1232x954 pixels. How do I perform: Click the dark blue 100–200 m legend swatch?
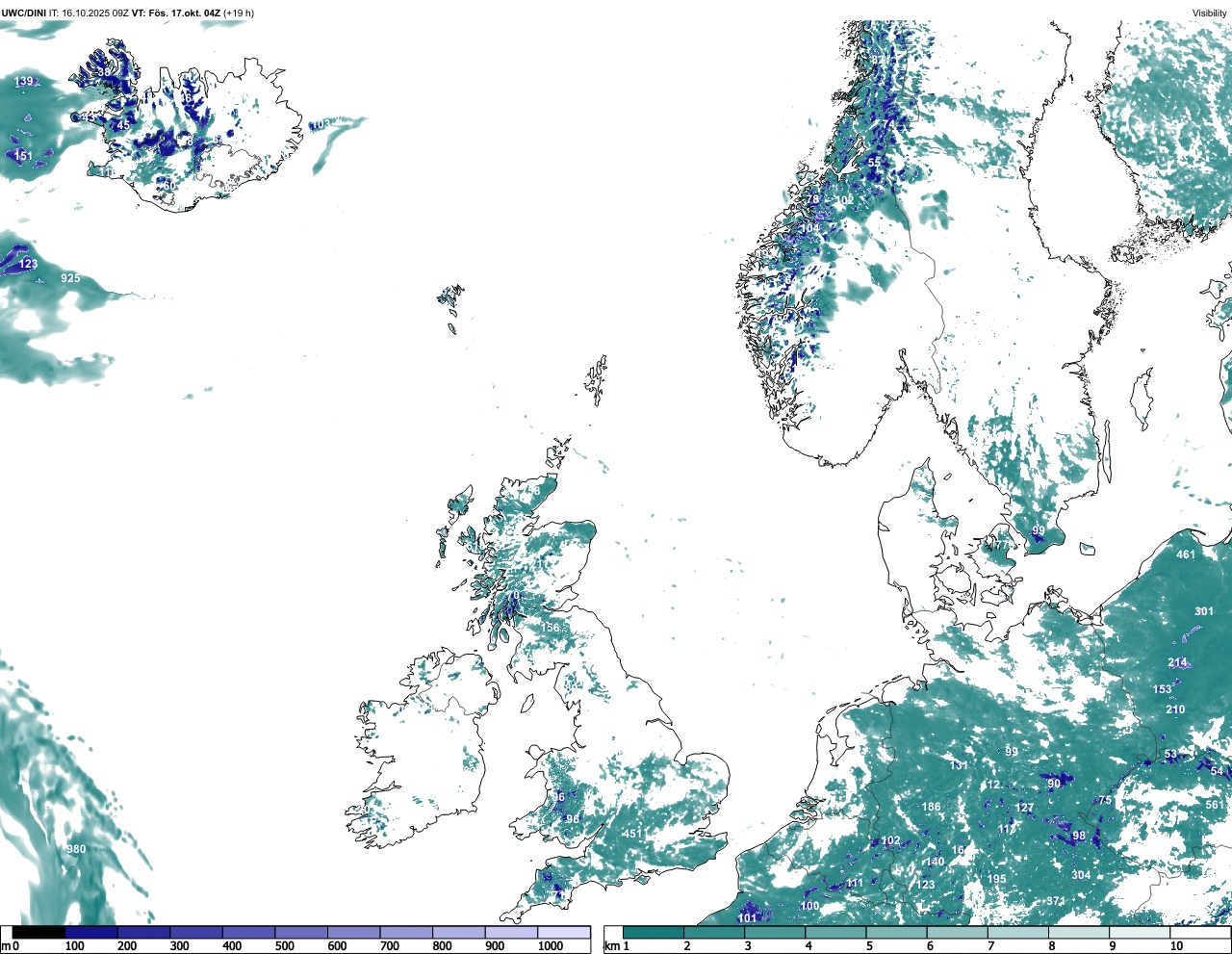point(91,933)
